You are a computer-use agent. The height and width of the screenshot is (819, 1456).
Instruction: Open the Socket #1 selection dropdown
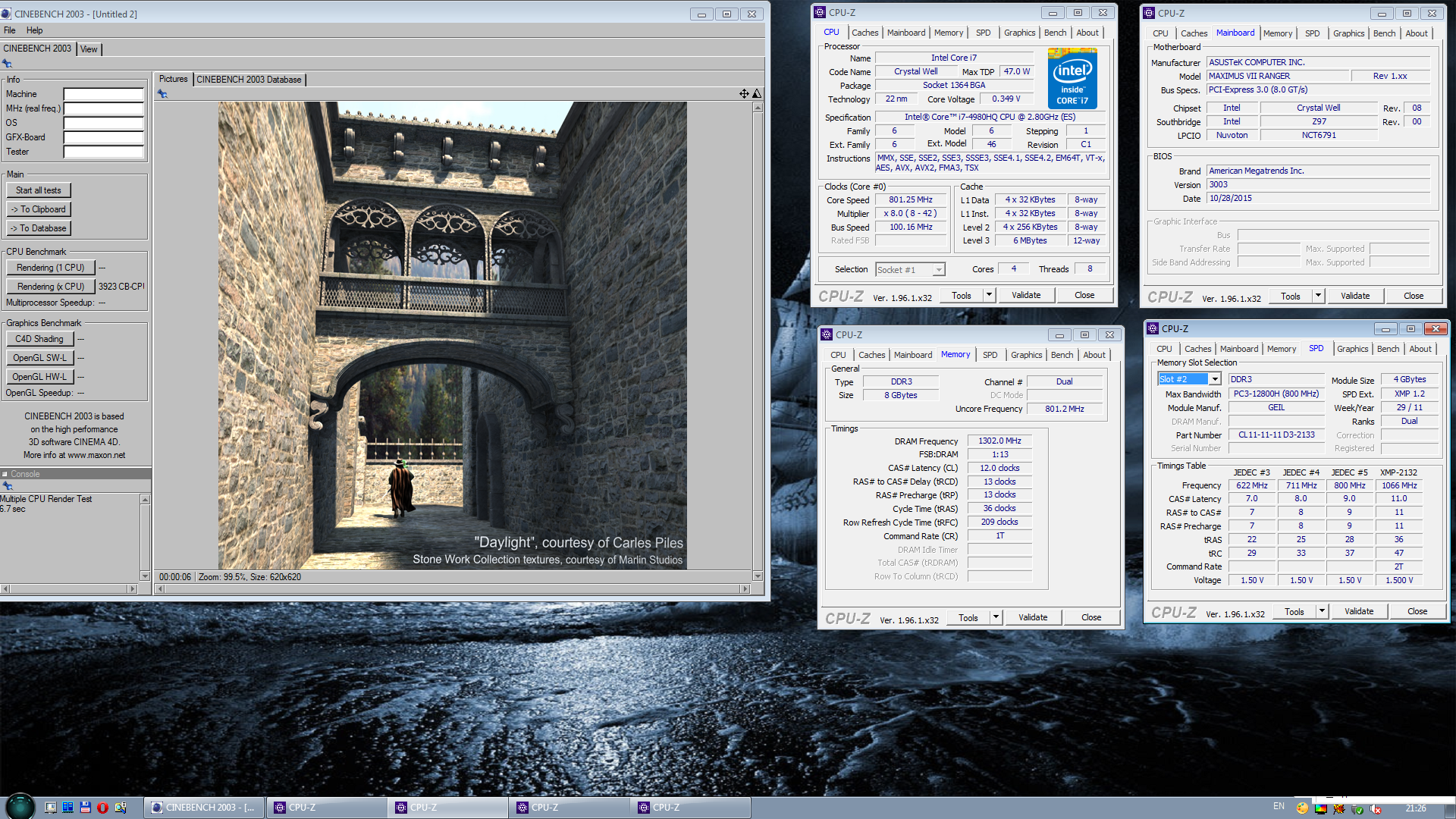(x=939, y=270)
